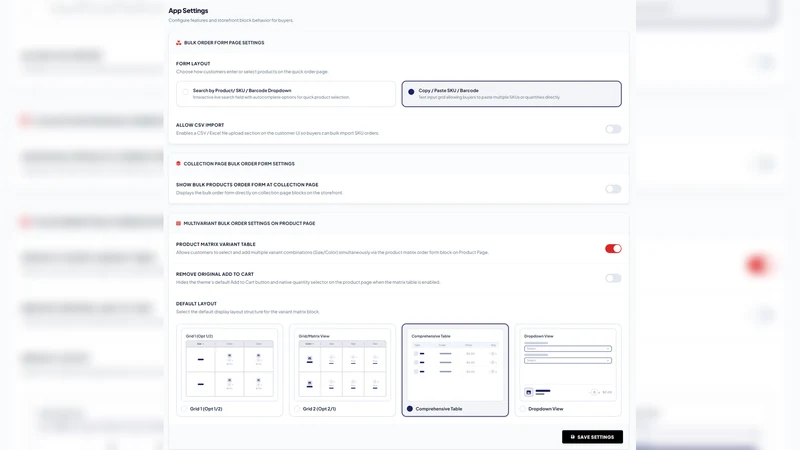The image size is (800, 450).
Task: Click the Default Layout label
Action: pyautogui.click(x=196, y=304)
